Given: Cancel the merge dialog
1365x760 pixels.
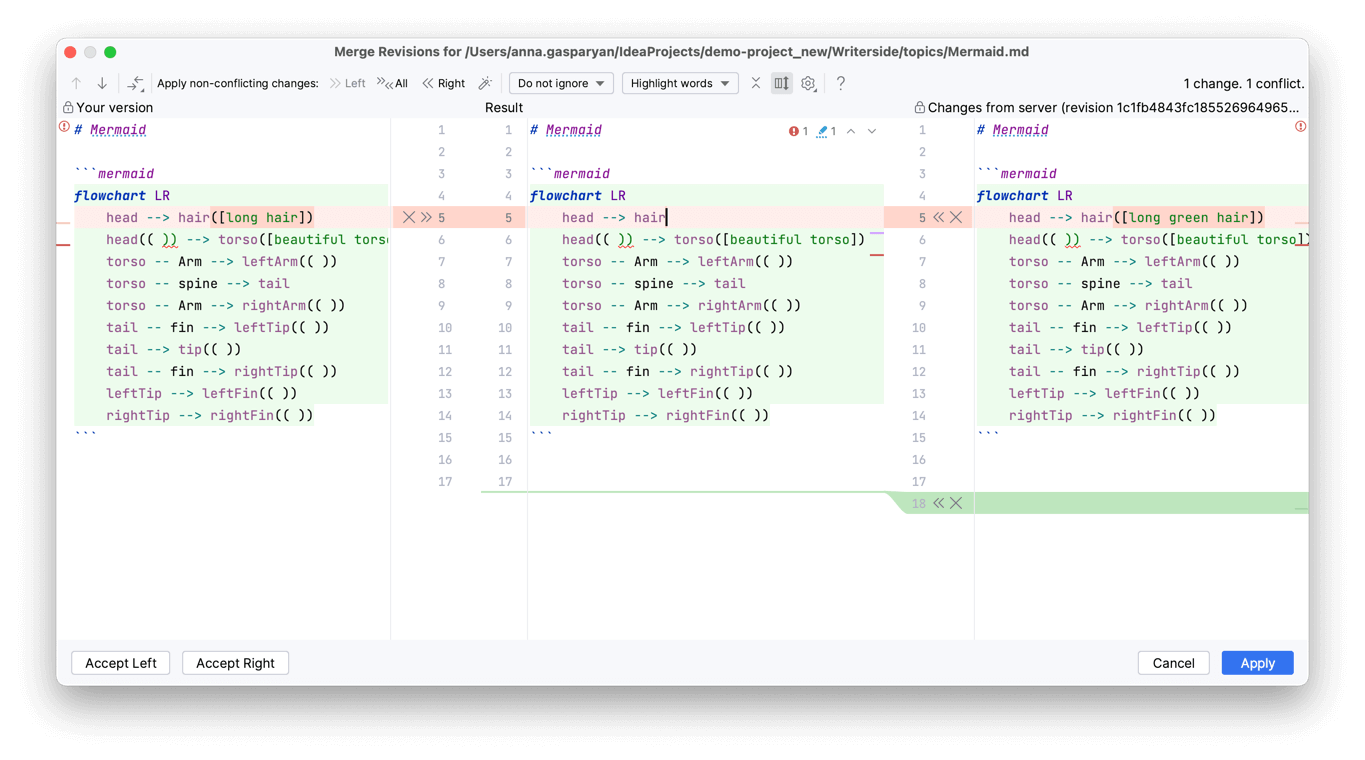Looking at the screenshot, I should point(1173,663).
